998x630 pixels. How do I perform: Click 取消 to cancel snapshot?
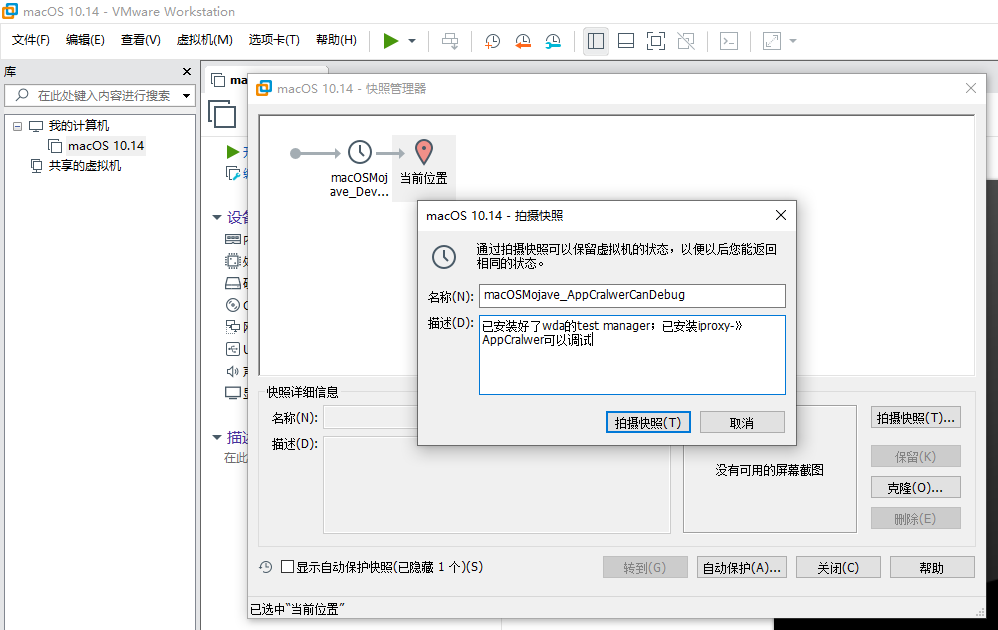point(742,423)
